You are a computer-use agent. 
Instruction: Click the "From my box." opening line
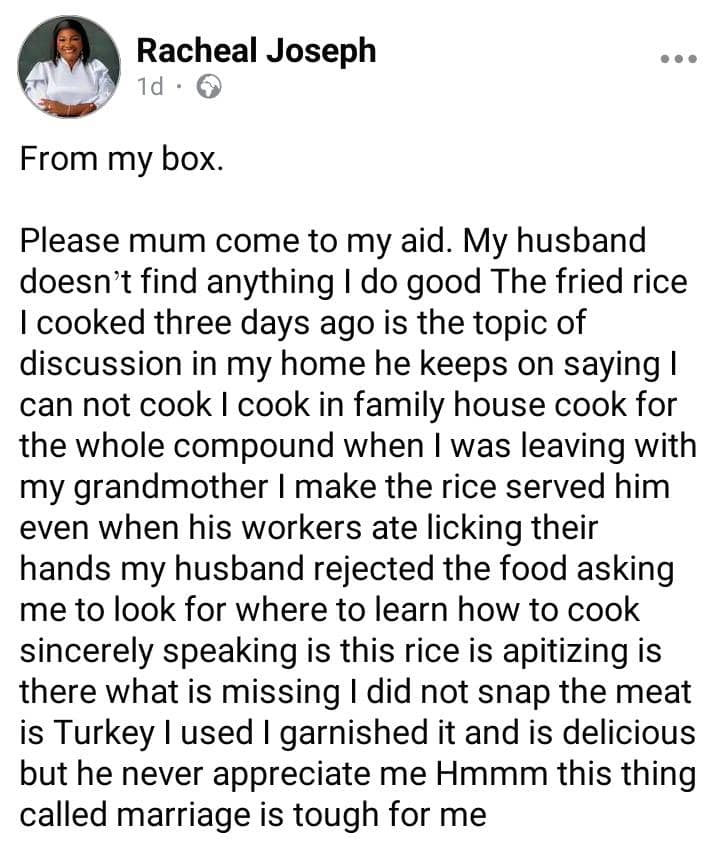coord(120,160)
